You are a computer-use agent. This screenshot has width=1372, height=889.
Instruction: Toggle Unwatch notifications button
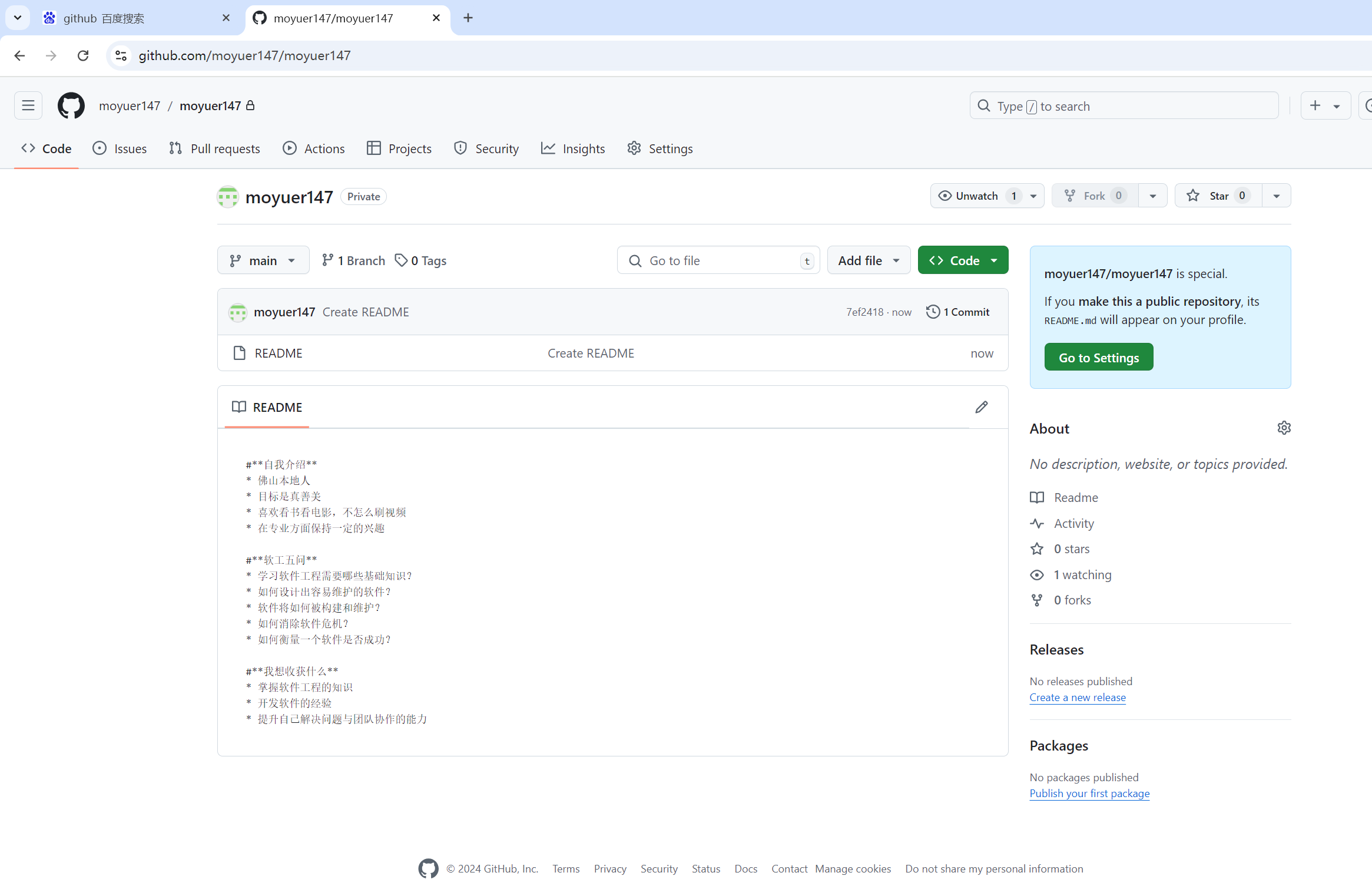click(976, 196)
